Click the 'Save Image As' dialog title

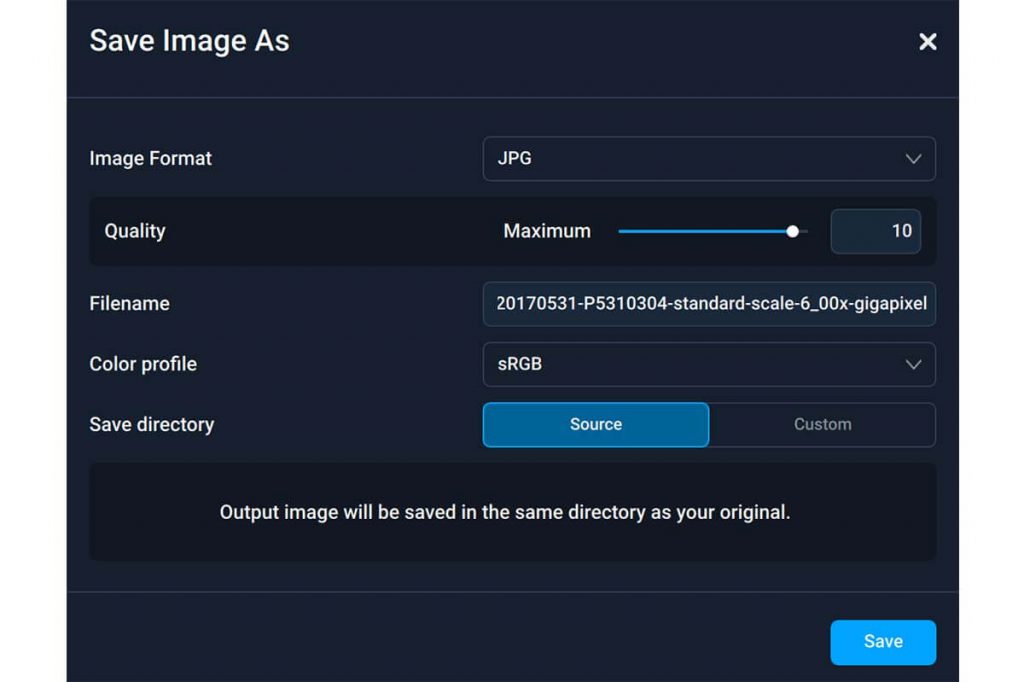(x=189, y=41)
